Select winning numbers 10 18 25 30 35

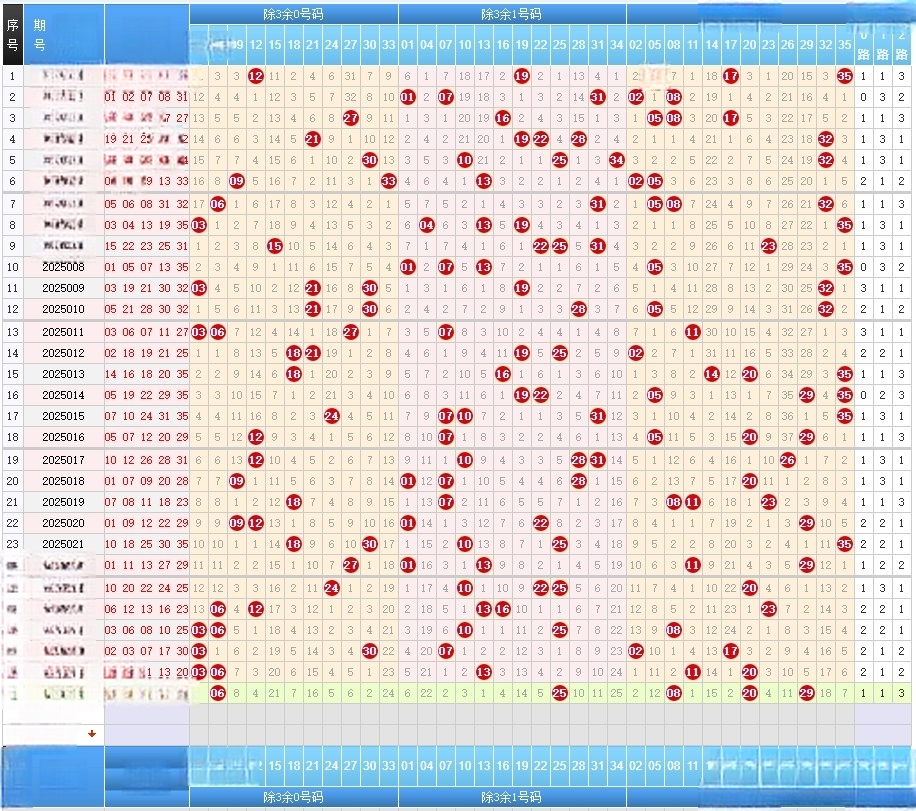pyautogui.click(x=147, y=544)
